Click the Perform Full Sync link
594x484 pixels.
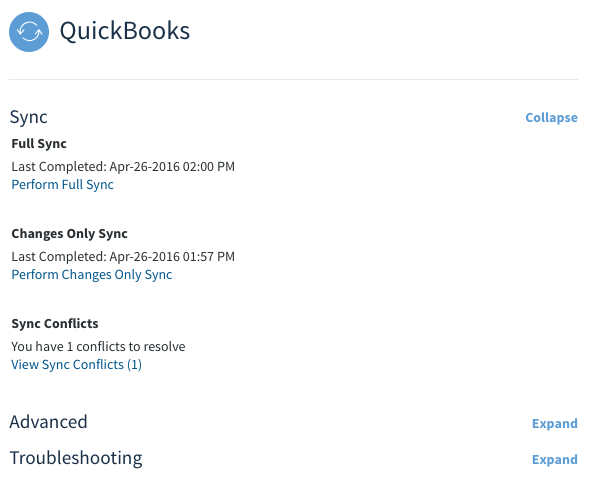point(63,184)
